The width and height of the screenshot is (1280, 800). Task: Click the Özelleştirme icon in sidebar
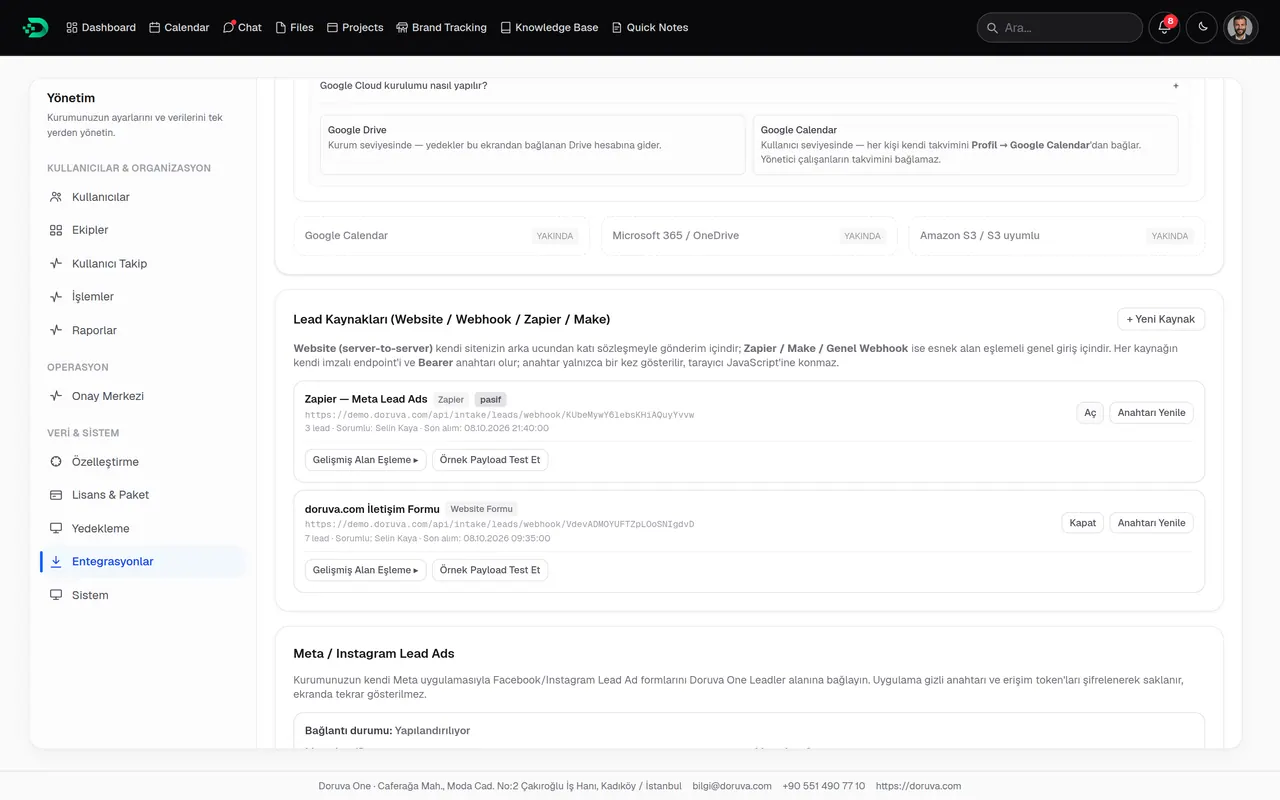56,462
